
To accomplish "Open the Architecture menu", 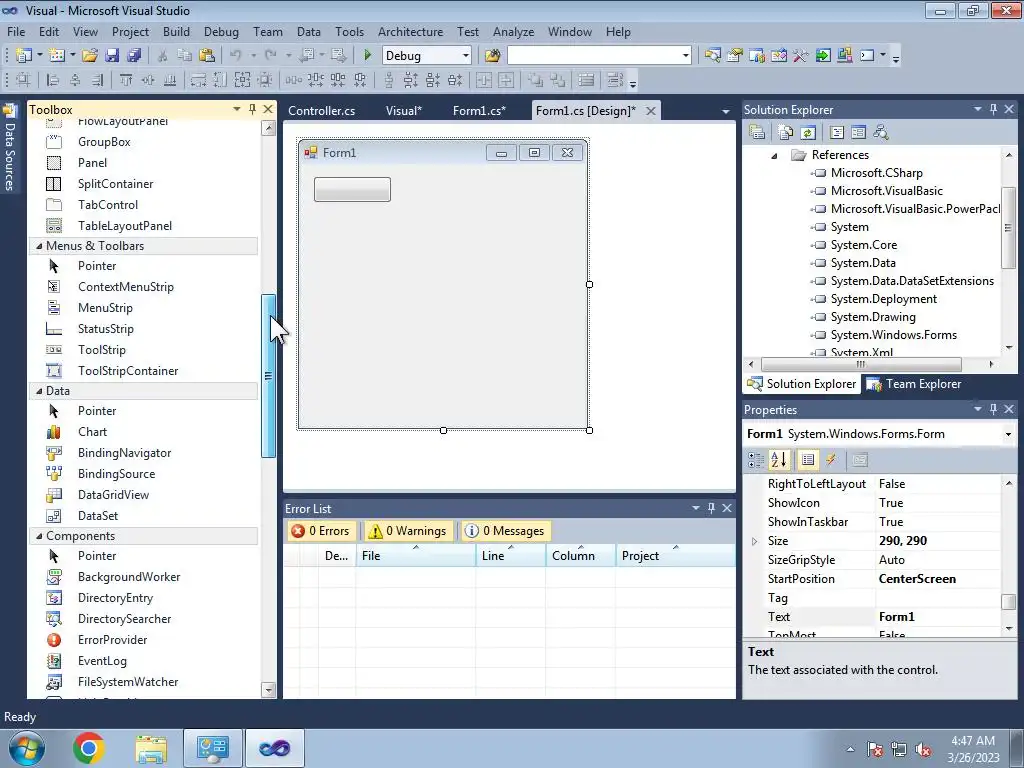I will coord(410,31).
